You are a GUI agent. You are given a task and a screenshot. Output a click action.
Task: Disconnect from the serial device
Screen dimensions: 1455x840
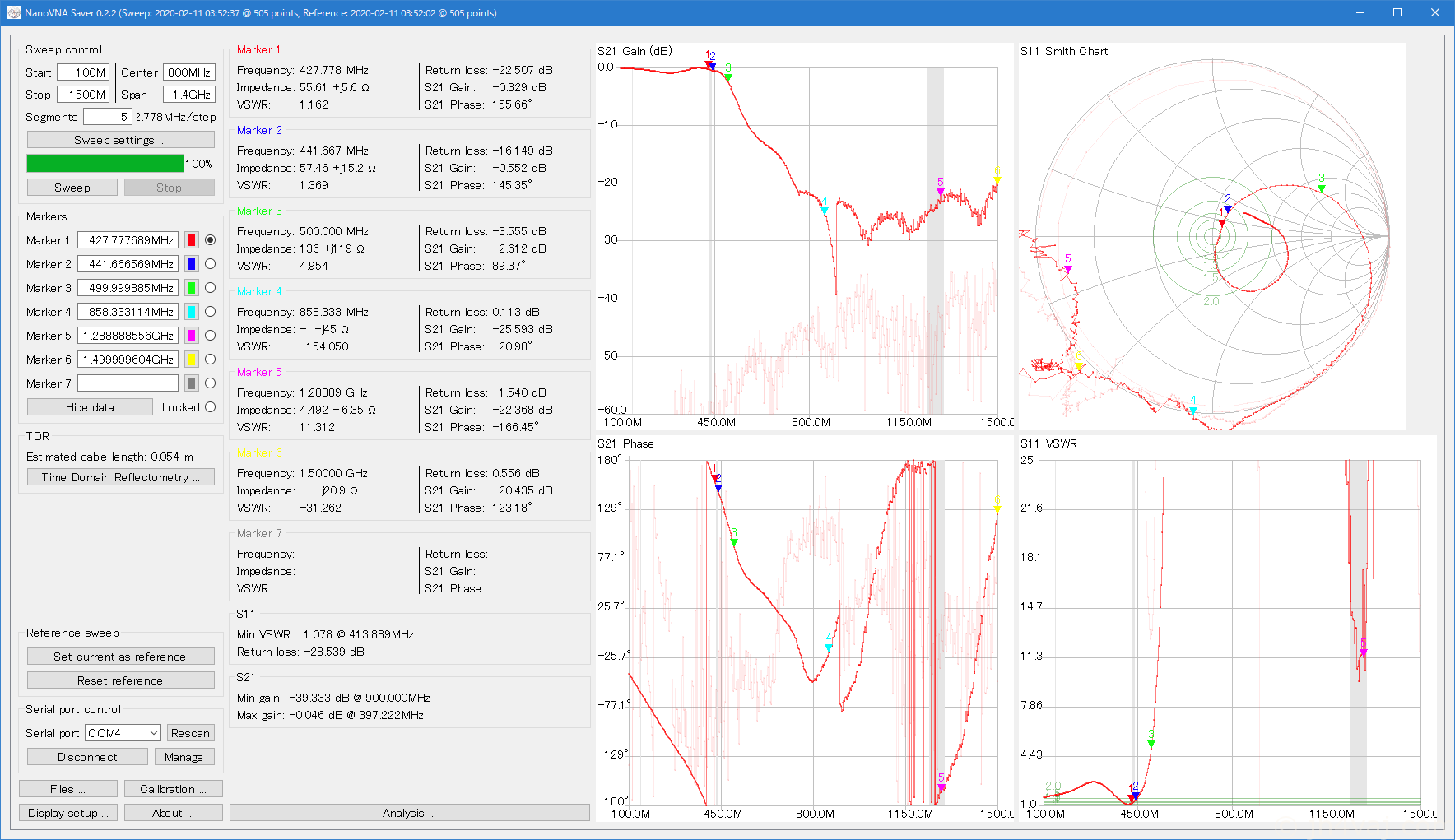pyautogui.click(x=87, y=757)
